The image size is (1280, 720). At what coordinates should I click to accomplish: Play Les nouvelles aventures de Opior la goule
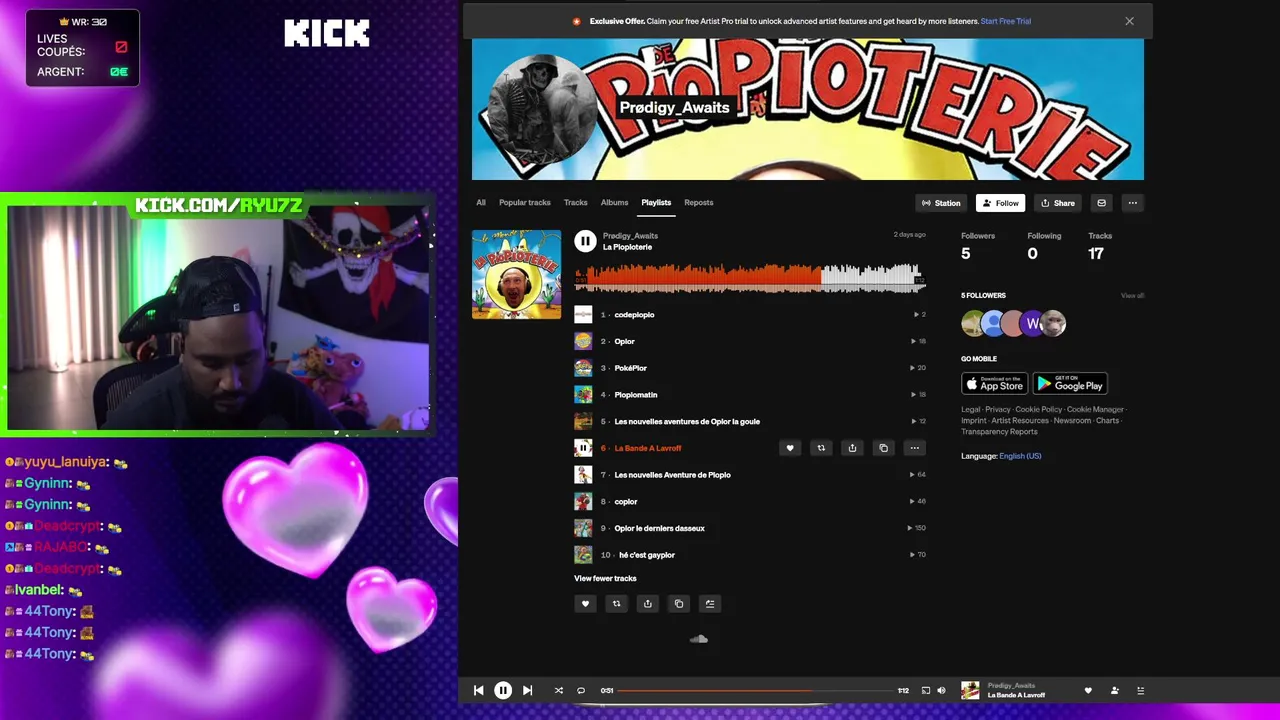point(687,421)
